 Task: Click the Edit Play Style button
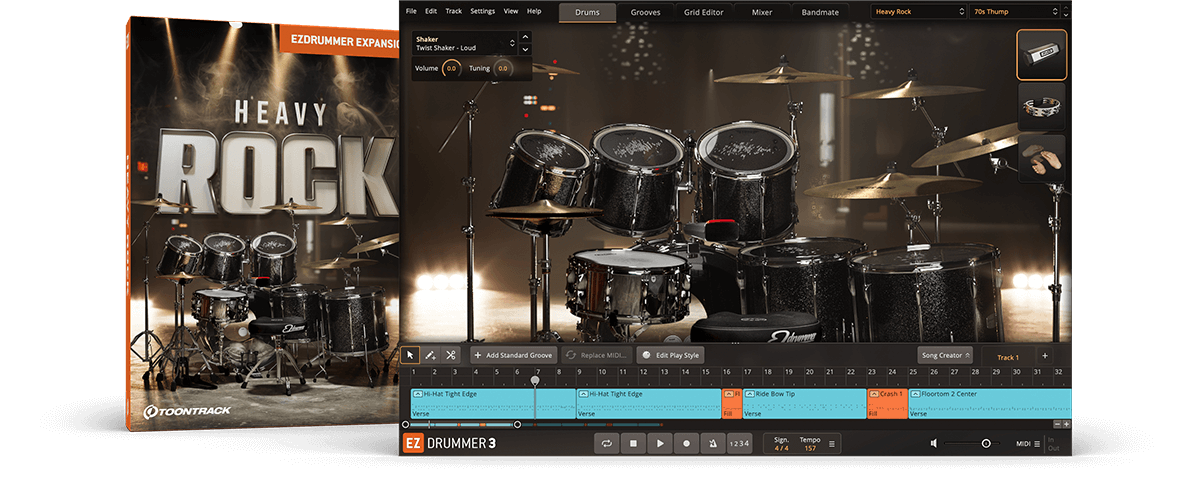point(671,355)
